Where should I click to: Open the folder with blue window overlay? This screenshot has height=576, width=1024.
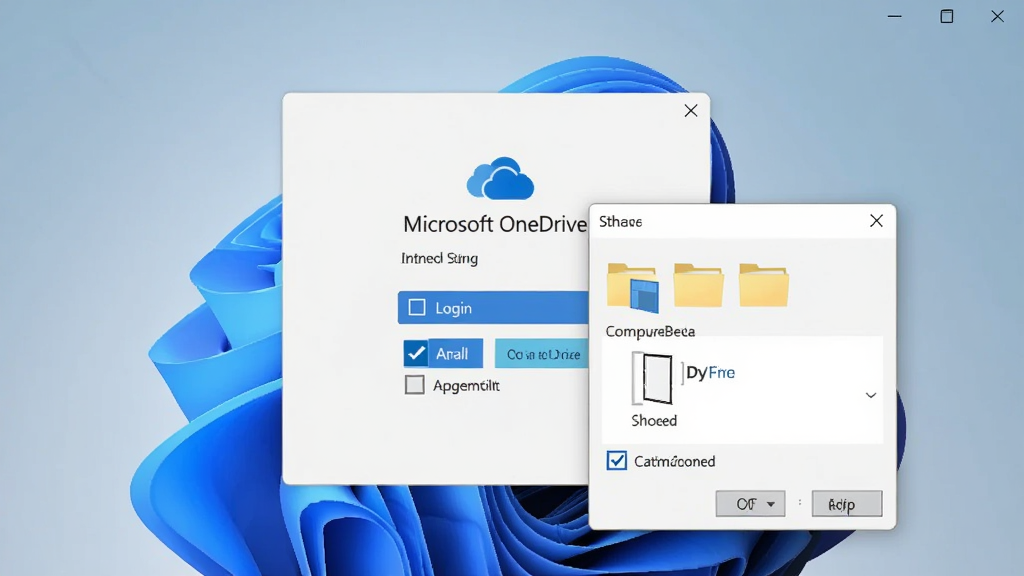[x=633, y=287]
